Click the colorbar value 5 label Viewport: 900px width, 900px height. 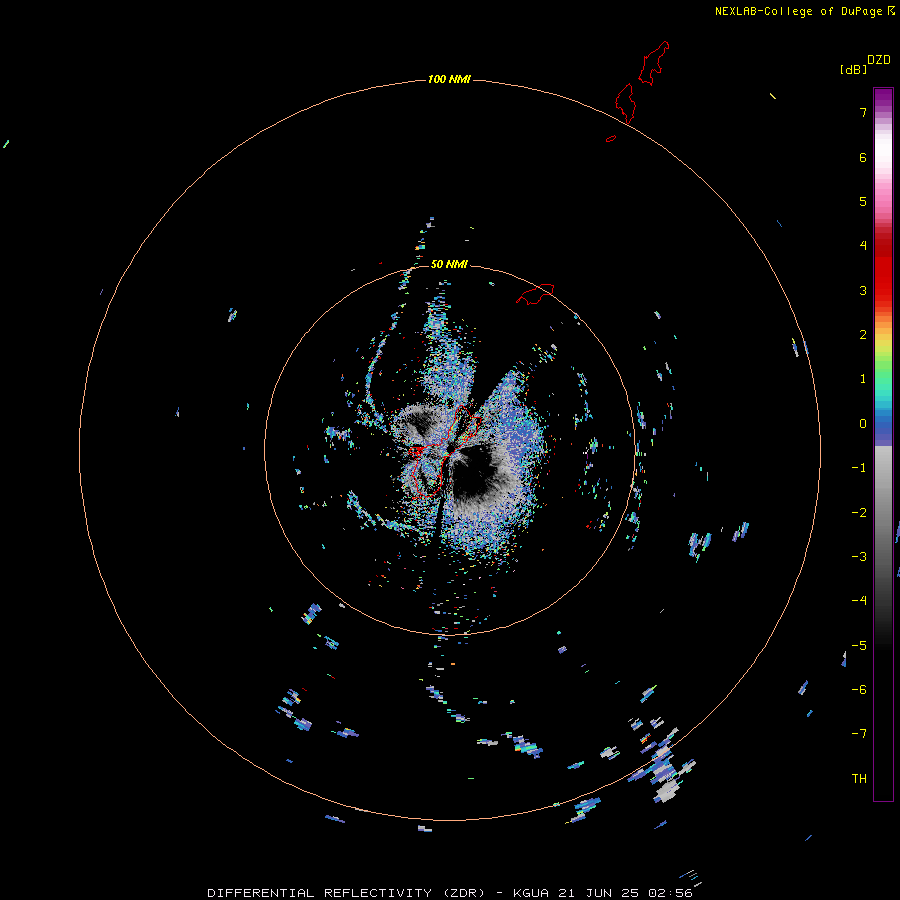coord(863,201)
